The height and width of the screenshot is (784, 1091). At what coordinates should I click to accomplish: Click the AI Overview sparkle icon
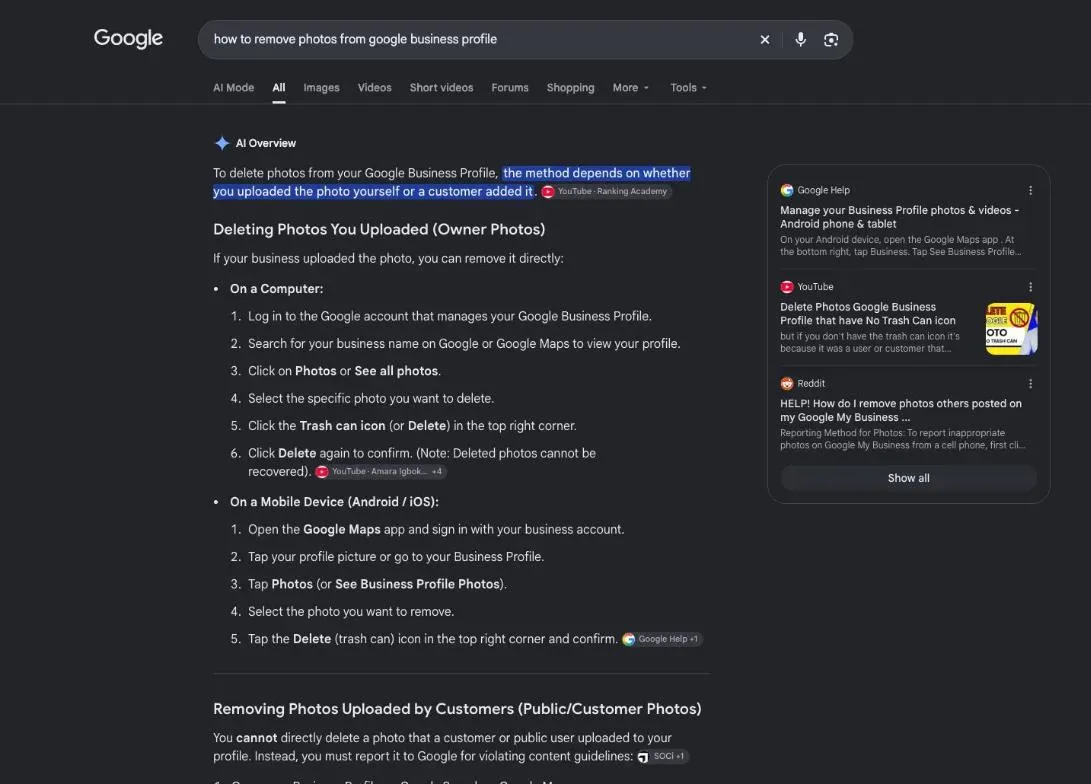pos(222,143)
